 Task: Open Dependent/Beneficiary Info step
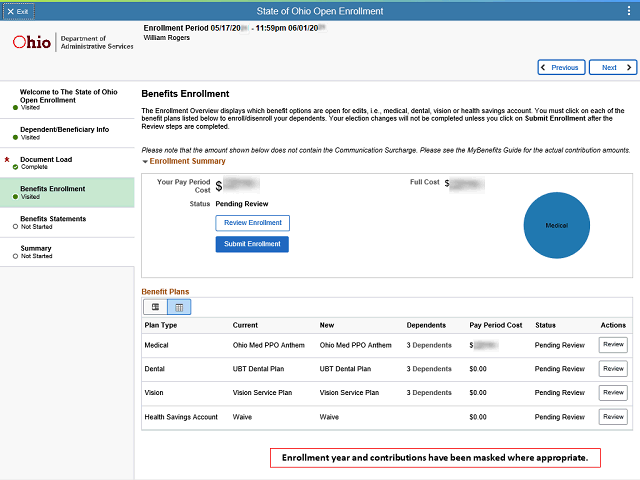click(x=67, y=133)
